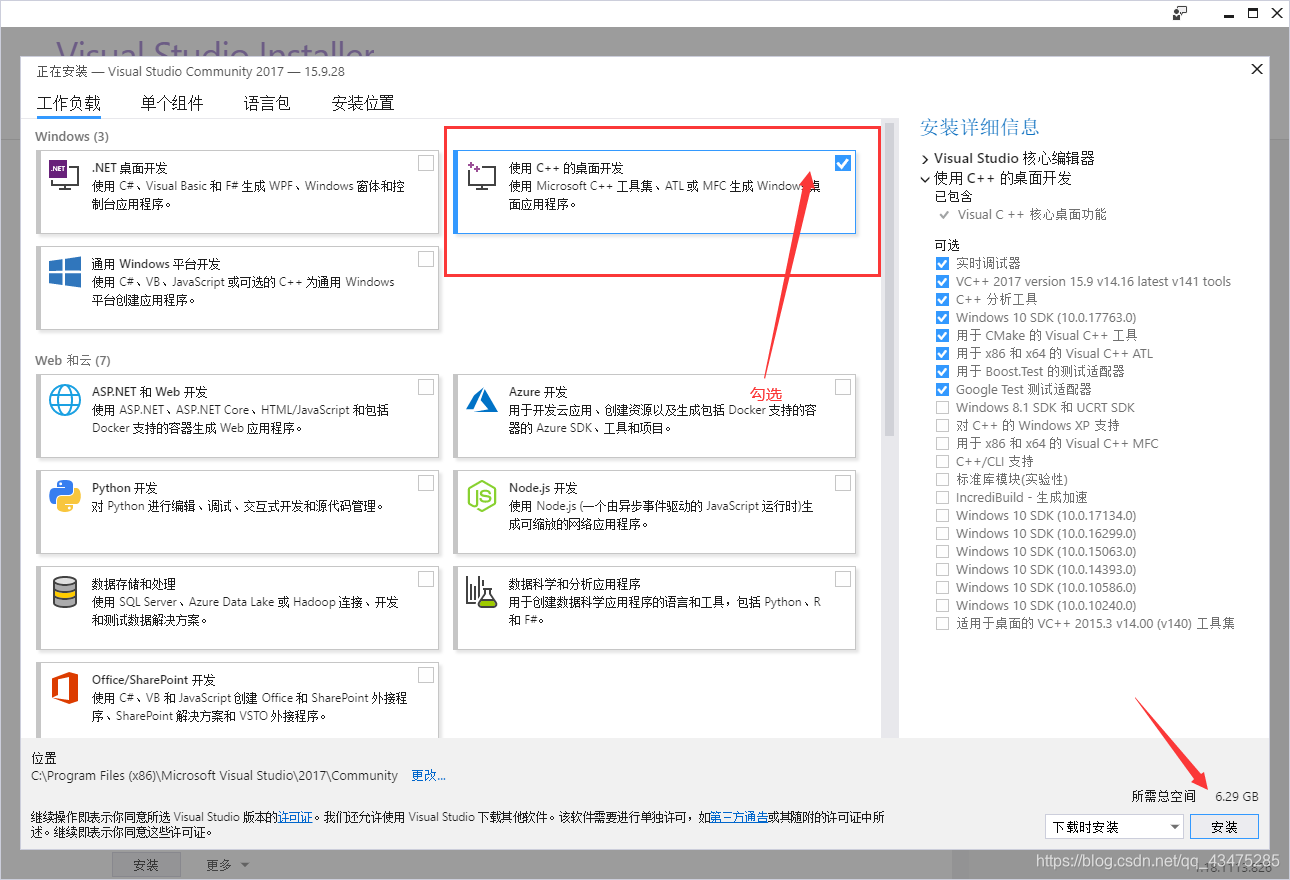This screenshot has height=880, width=1290.
Task: Click the ASP.NET globe icon
Action: coord(64,400)
